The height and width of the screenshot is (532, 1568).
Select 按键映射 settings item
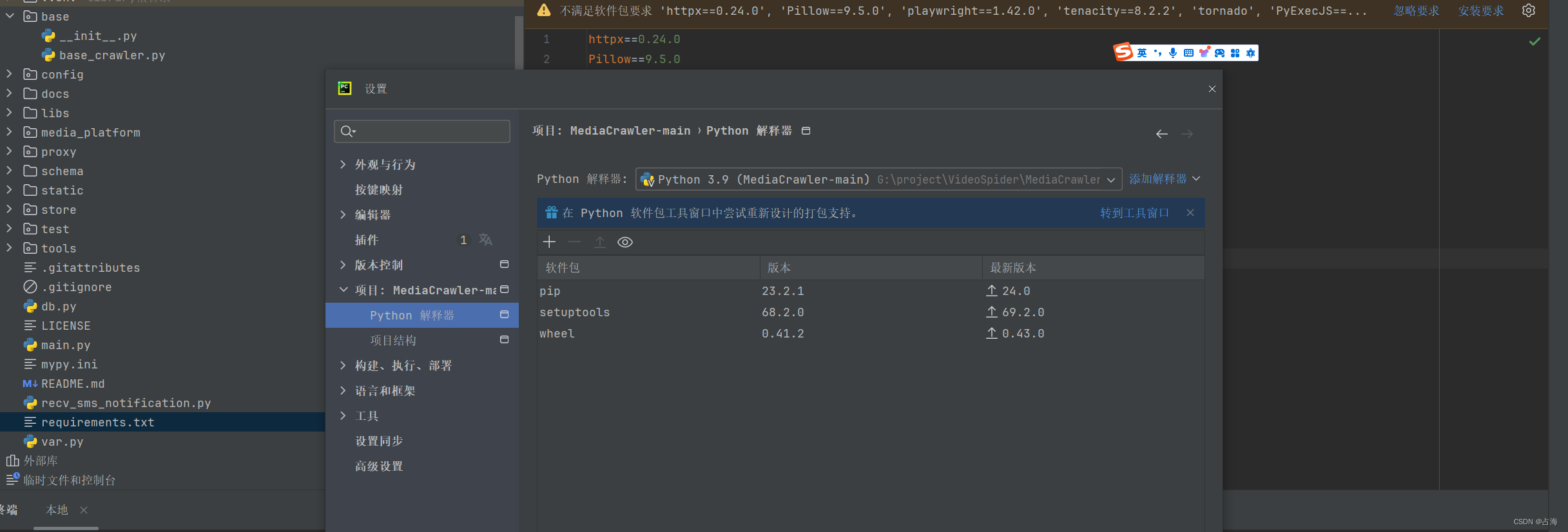(379, 189)
